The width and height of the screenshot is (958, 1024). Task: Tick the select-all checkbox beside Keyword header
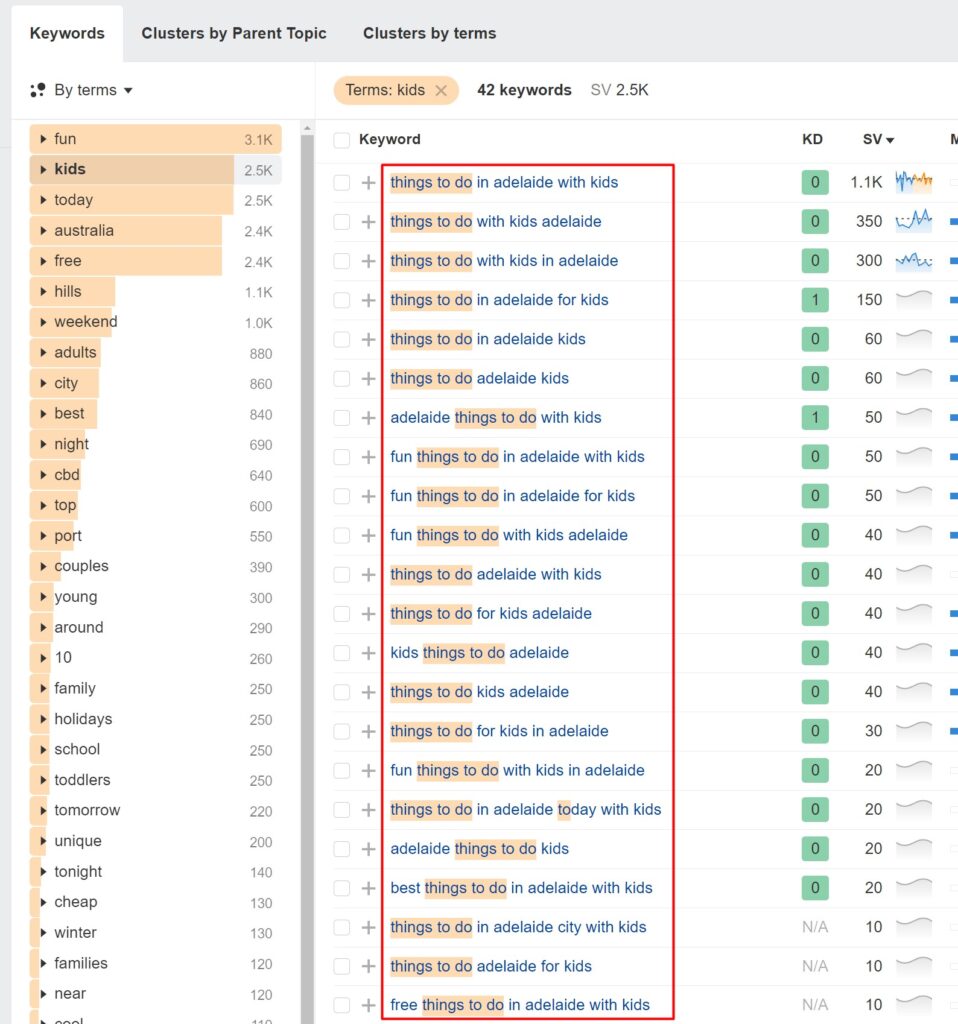[342, 140]
